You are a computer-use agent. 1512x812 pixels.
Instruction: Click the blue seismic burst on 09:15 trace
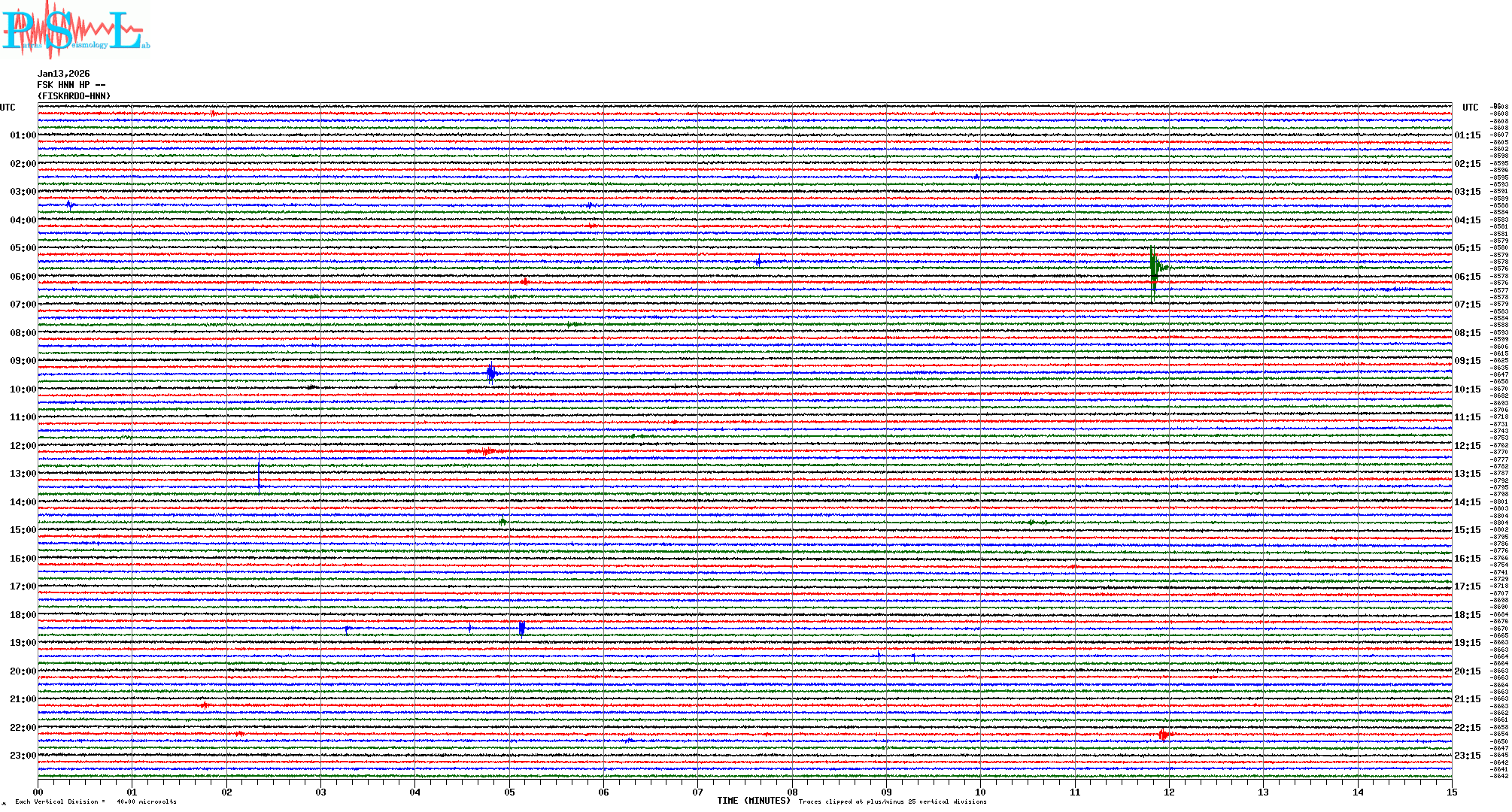(x=490, y=373)
